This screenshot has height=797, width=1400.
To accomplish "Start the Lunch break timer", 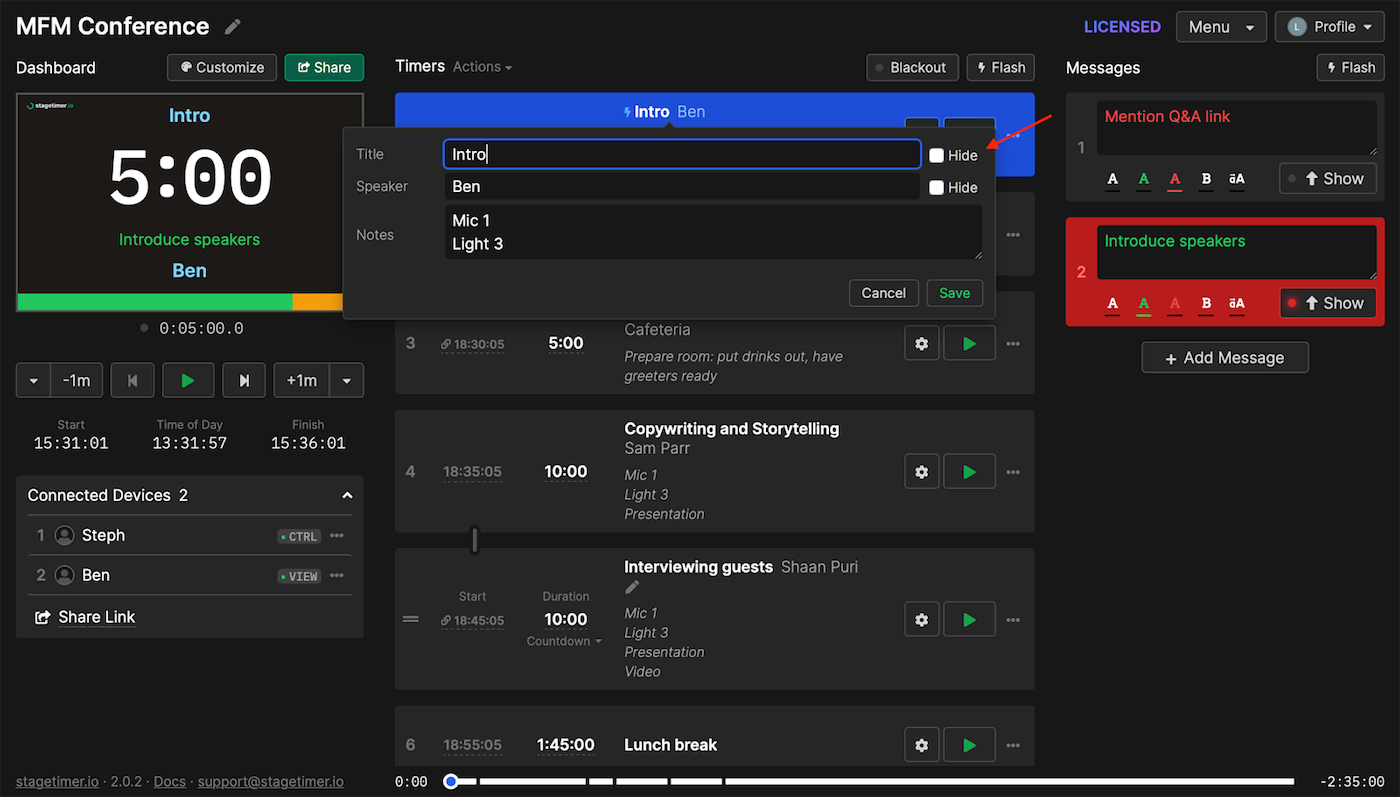I will [x=968, y=744].
